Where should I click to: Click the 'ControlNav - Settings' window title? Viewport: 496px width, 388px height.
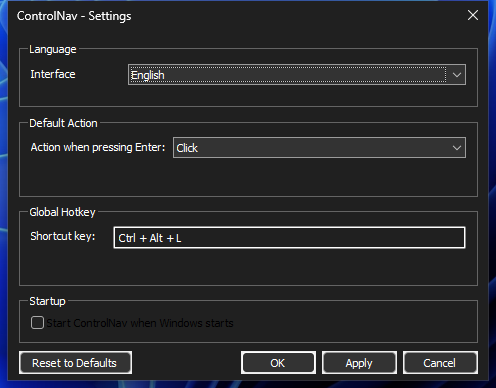click(74, 16)
